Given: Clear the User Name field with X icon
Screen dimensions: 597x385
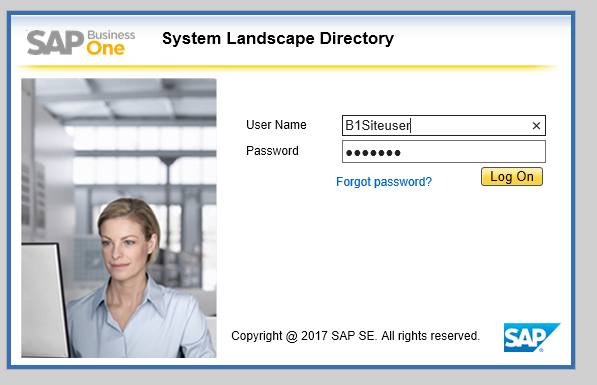Looking at the screenshot, I should point(536,126).
